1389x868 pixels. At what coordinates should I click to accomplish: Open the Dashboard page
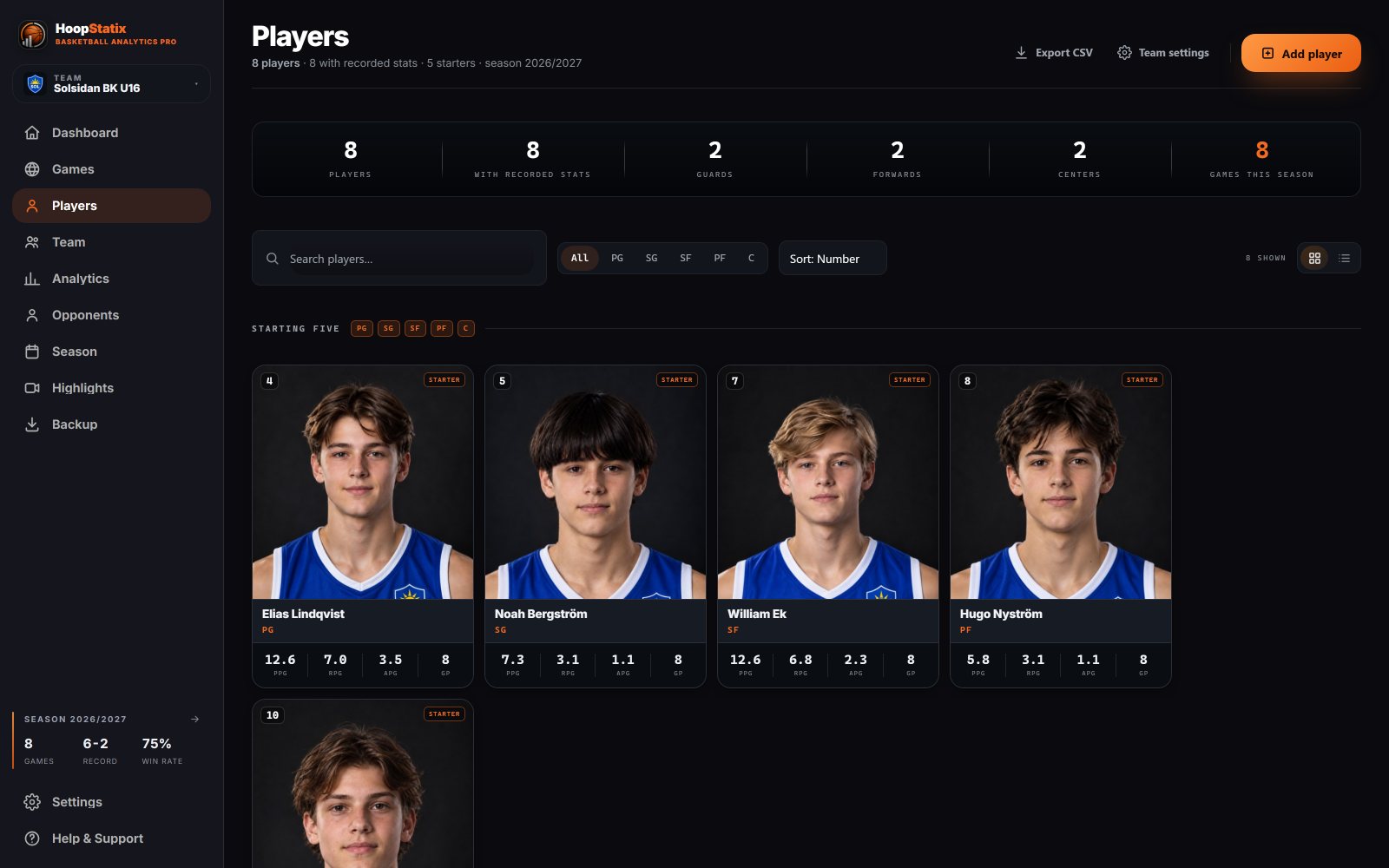coord(111,133)
